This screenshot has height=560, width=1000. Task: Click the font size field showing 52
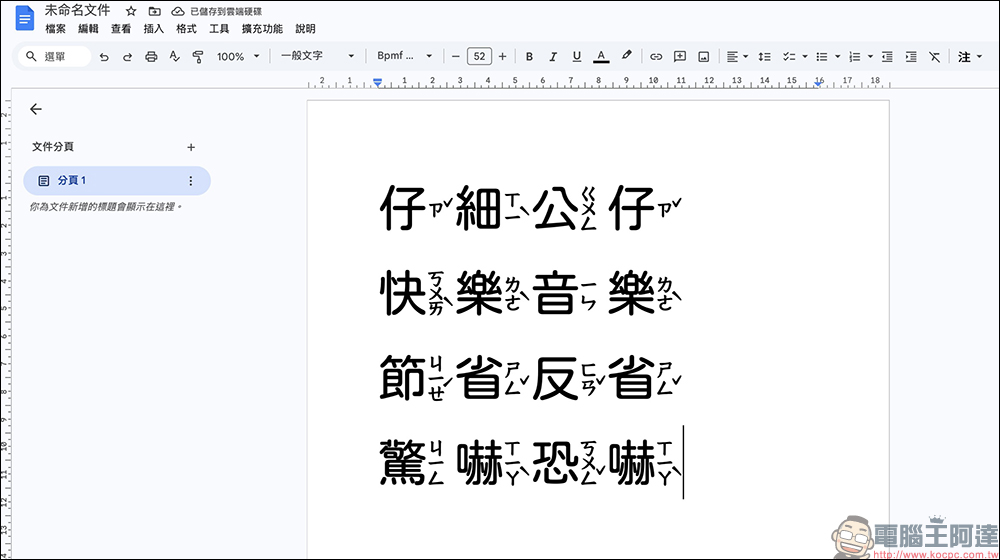(x=480, y=57)
